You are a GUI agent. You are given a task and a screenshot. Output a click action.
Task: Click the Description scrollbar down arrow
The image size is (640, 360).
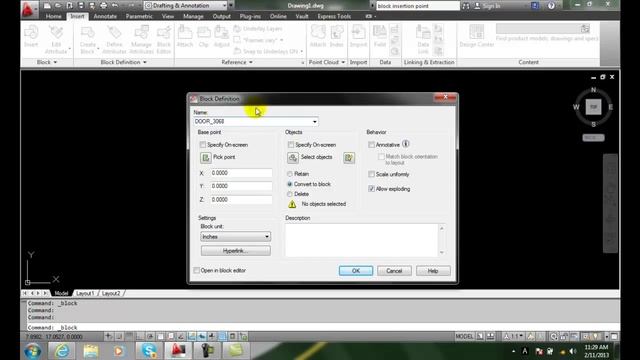442,253
